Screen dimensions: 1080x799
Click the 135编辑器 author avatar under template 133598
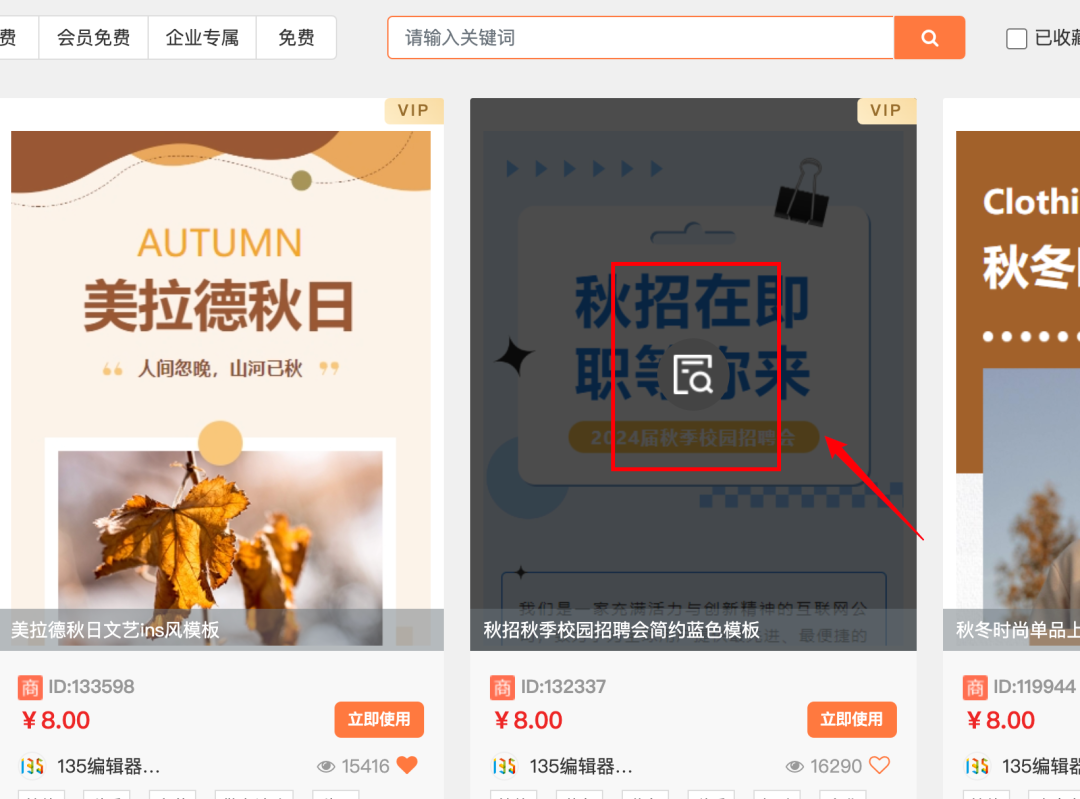coord(32,766)
